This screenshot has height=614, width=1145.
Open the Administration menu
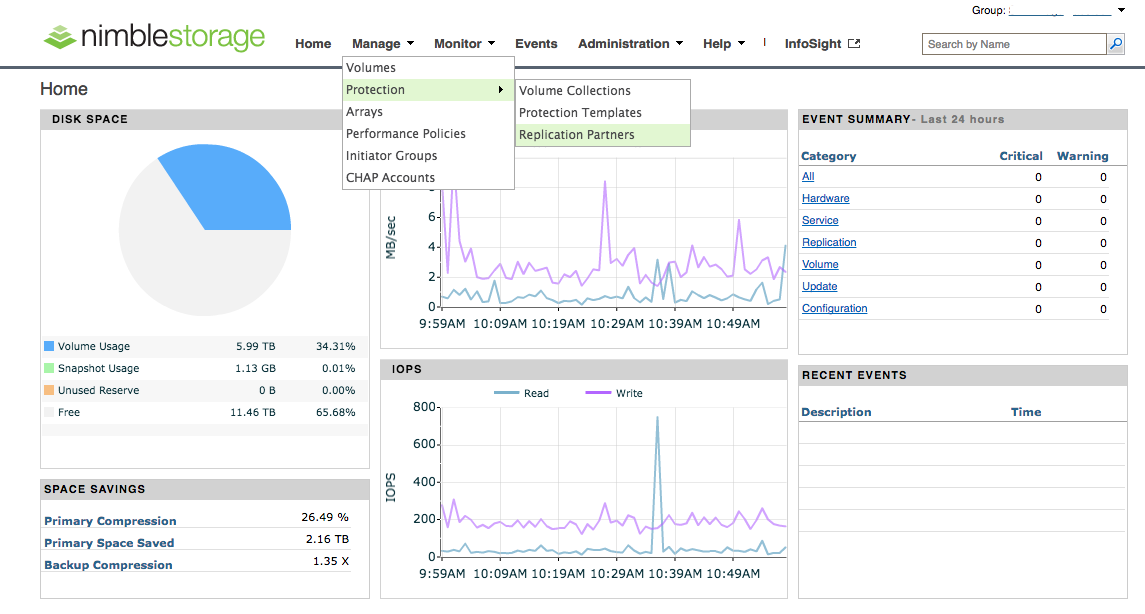tap(624, 43)
